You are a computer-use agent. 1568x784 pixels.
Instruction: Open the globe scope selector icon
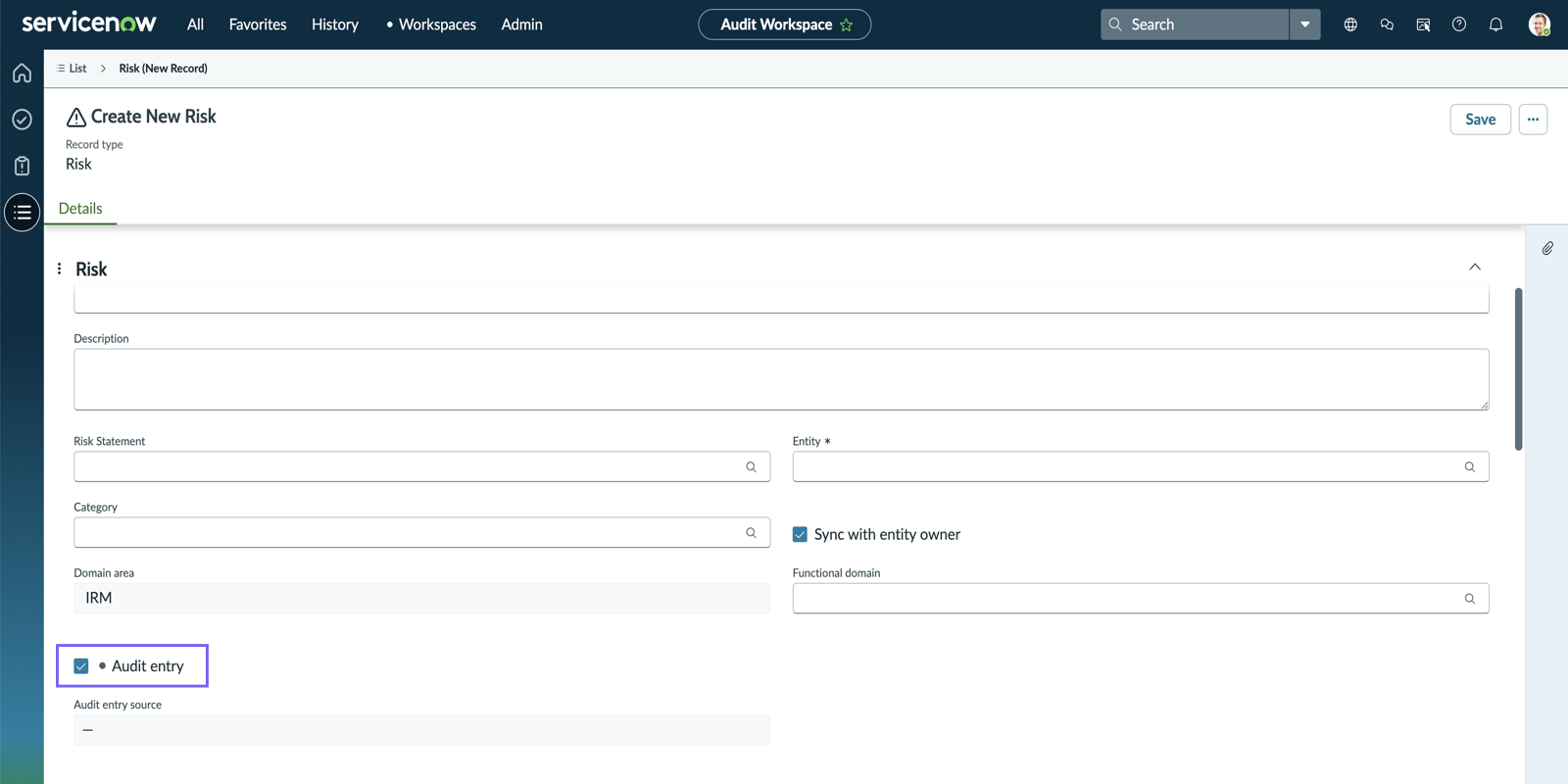[1350, 24]
